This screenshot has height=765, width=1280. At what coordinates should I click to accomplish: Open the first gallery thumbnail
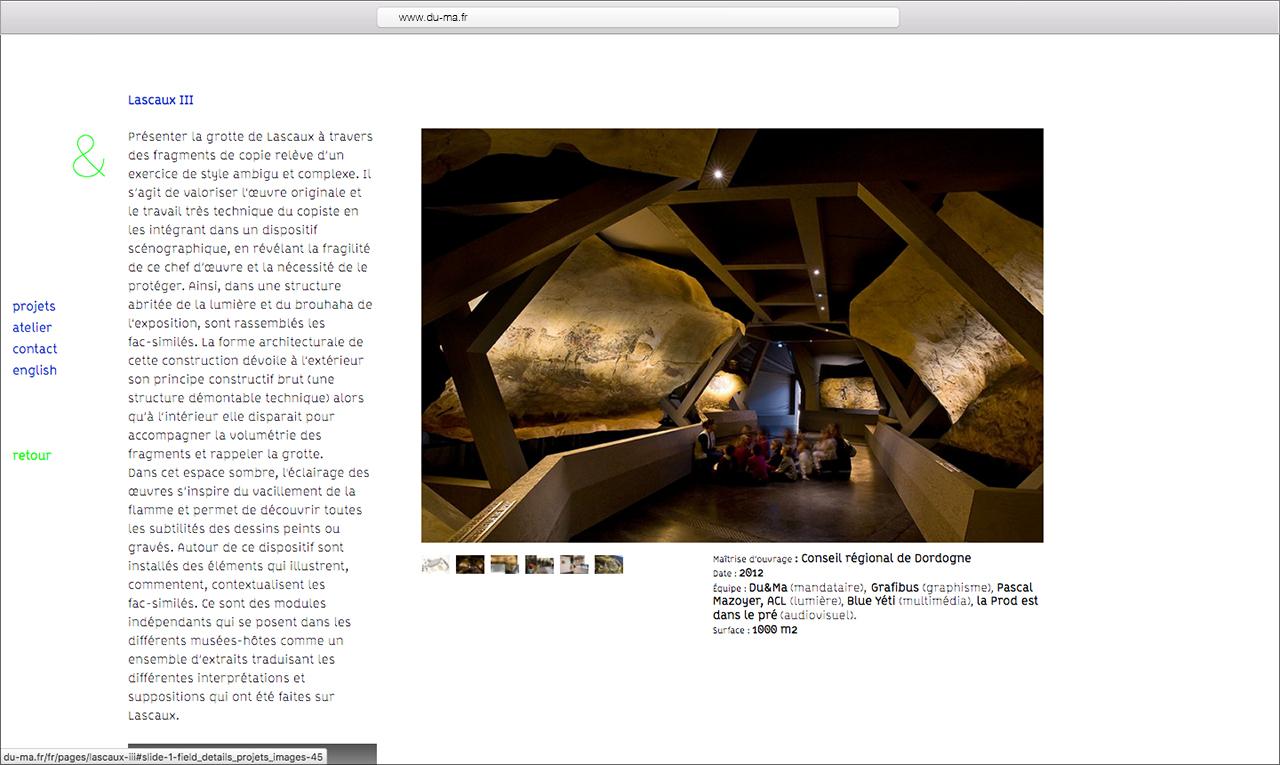coord(435,565)
